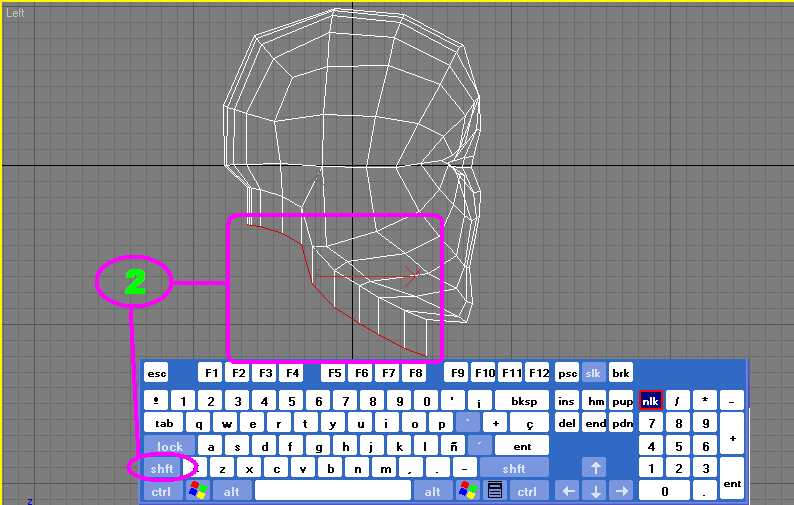Click the left Windows logo key
The image size is (794, 505).
(198, 490)
